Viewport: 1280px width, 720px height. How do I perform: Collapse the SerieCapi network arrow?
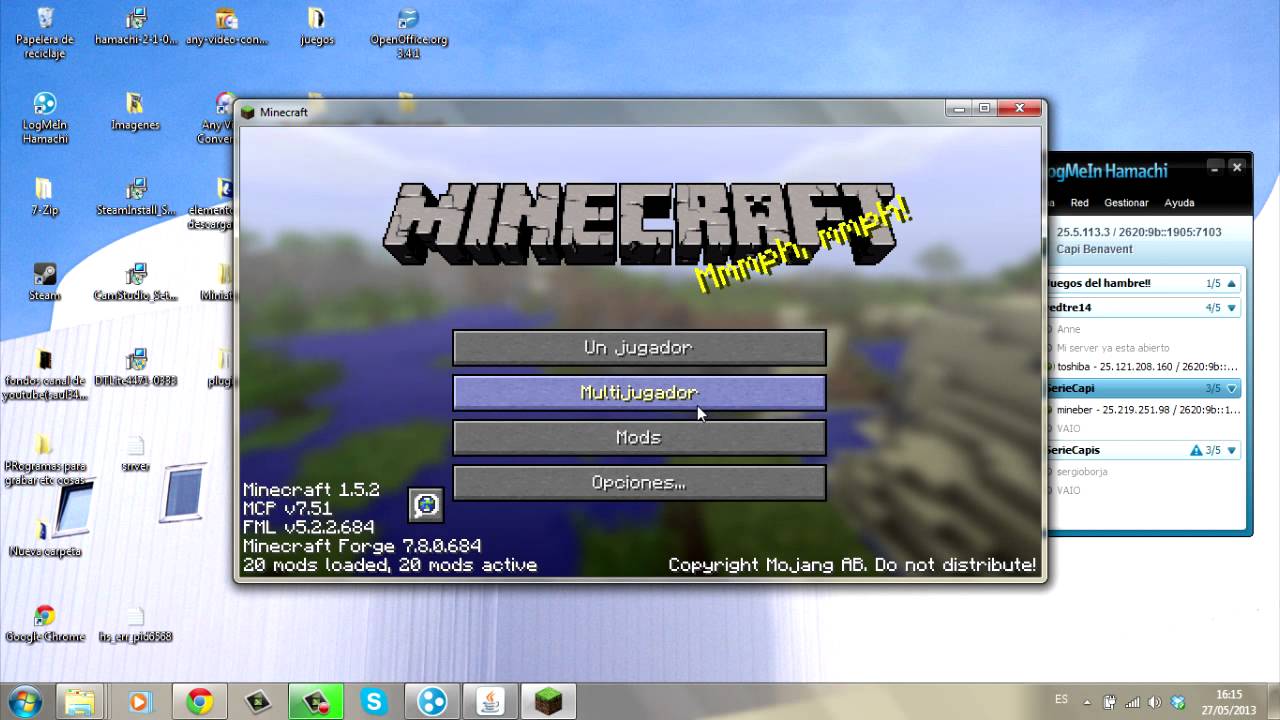coord(1232,388)
